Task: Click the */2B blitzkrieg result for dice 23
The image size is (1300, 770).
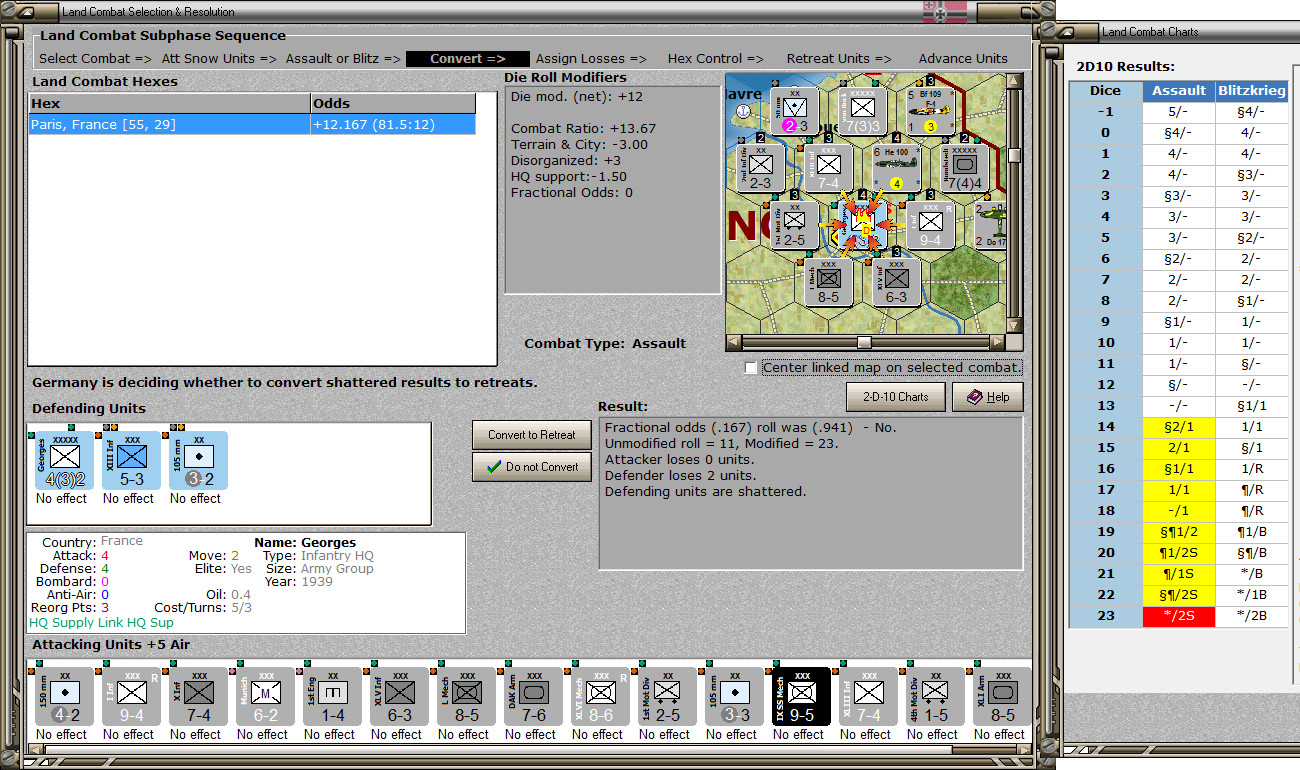Action: click(x=1252, y=616)
